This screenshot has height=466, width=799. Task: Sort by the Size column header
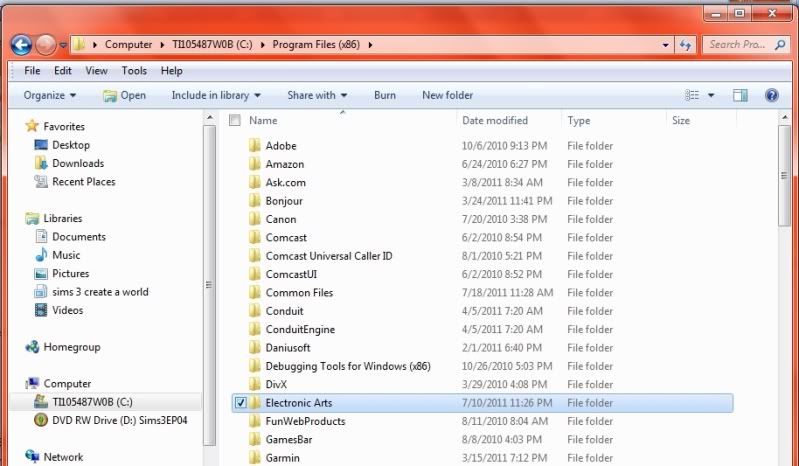[680, 121]
